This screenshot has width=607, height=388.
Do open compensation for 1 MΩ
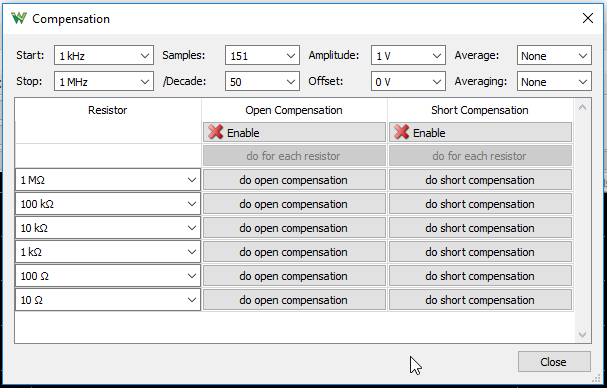[294, 180]
